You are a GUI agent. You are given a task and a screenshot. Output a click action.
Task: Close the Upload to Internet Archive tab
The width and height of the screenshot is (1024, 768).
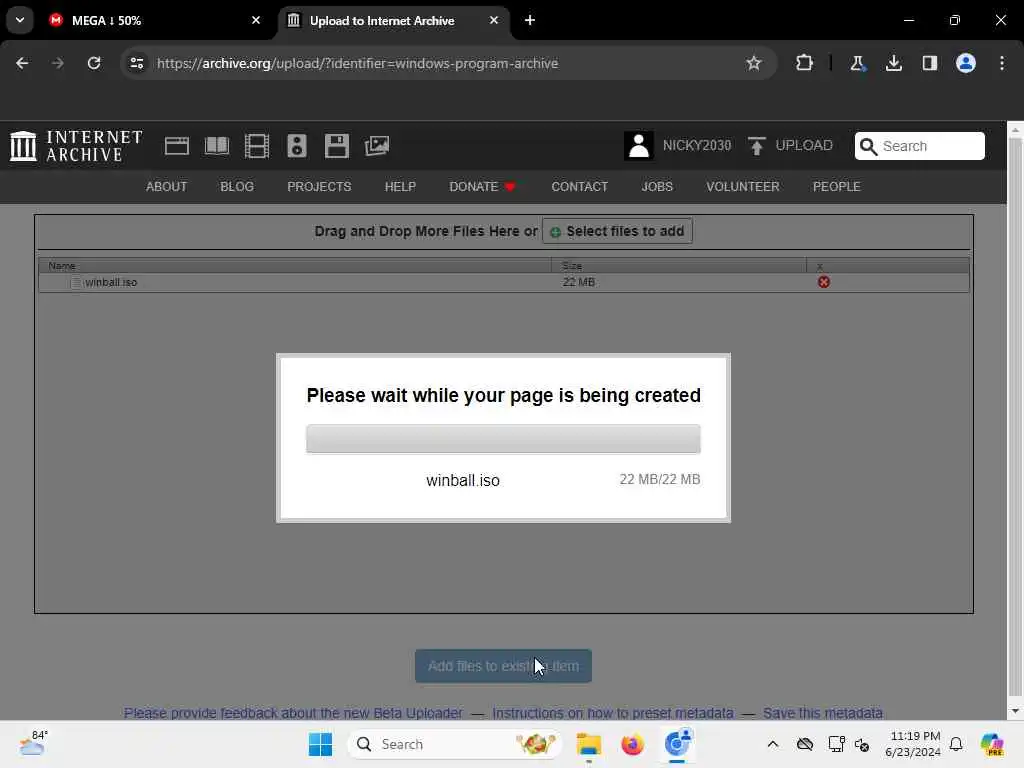[x=494, y=20]
